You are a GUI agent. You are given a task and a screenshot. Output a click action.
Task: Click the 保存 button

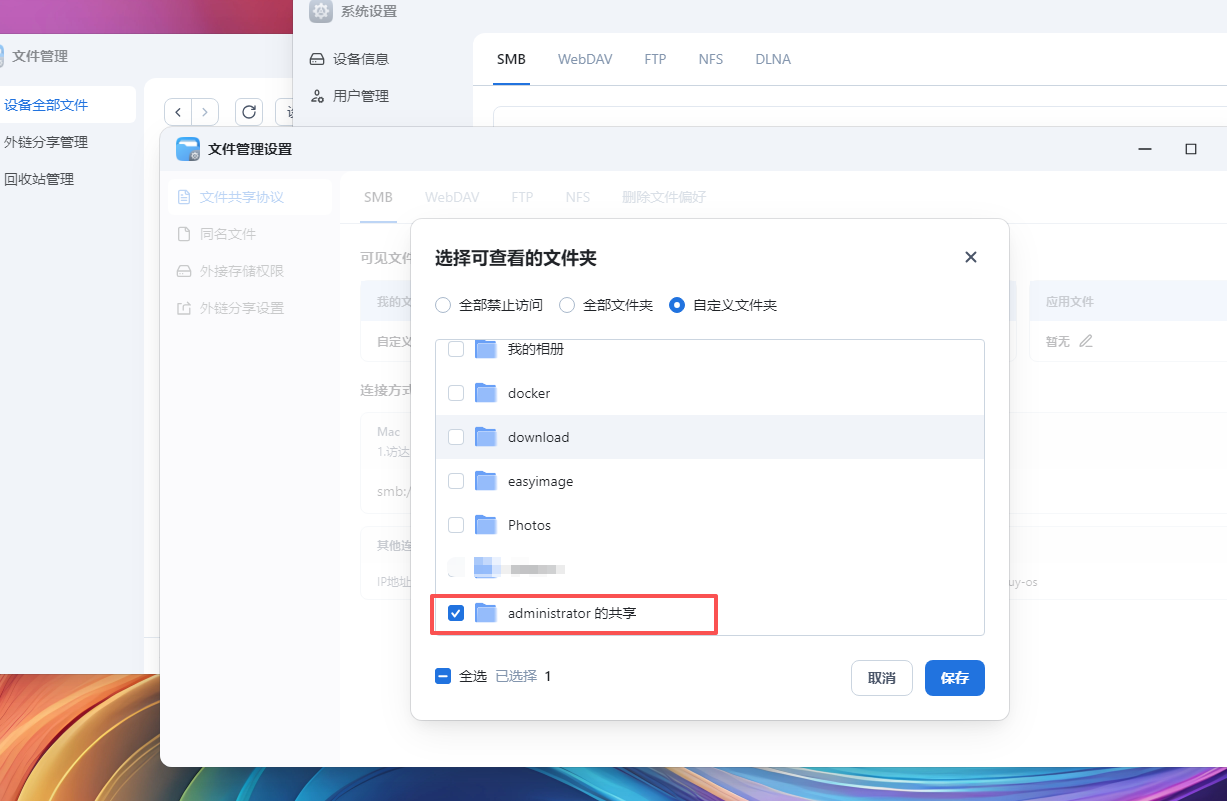pyautogui.click(x=954, y=678)
